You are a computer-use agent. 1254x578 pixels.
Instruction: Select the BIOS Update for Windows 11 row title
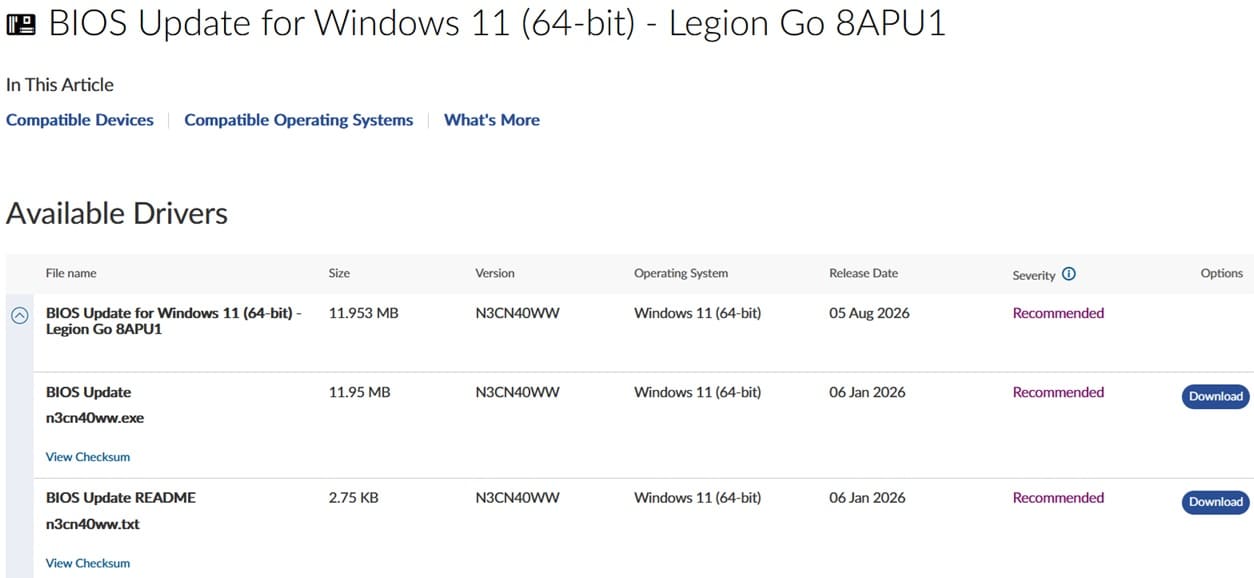click(174, 321)
